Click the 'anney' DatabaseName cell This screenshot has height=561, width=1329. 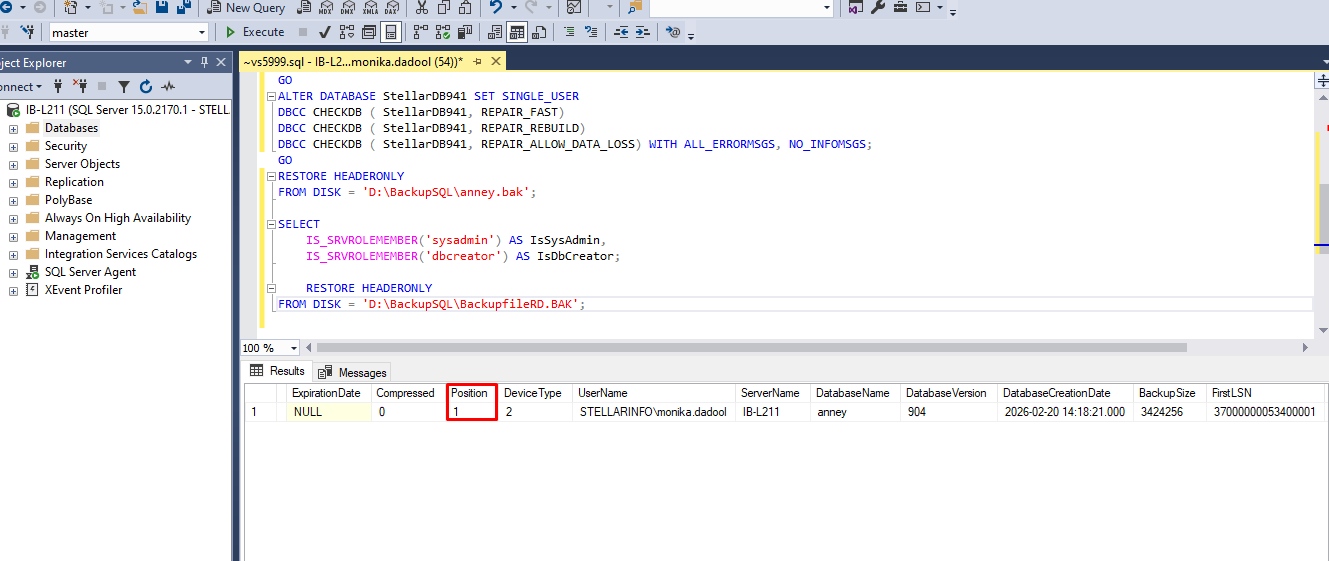point(855,411)
